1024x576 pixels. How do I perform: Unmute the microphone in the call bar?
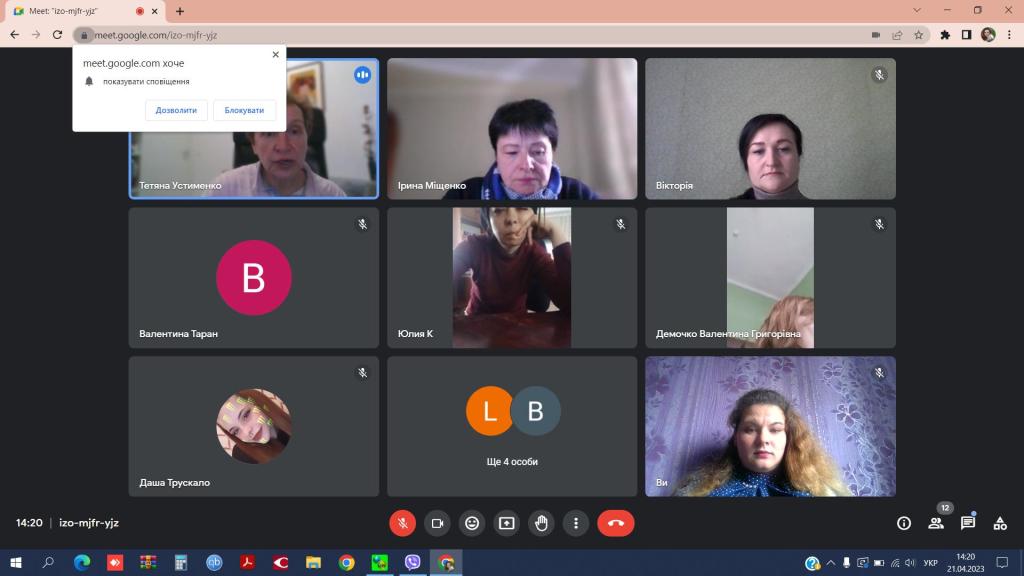(402, 523)
